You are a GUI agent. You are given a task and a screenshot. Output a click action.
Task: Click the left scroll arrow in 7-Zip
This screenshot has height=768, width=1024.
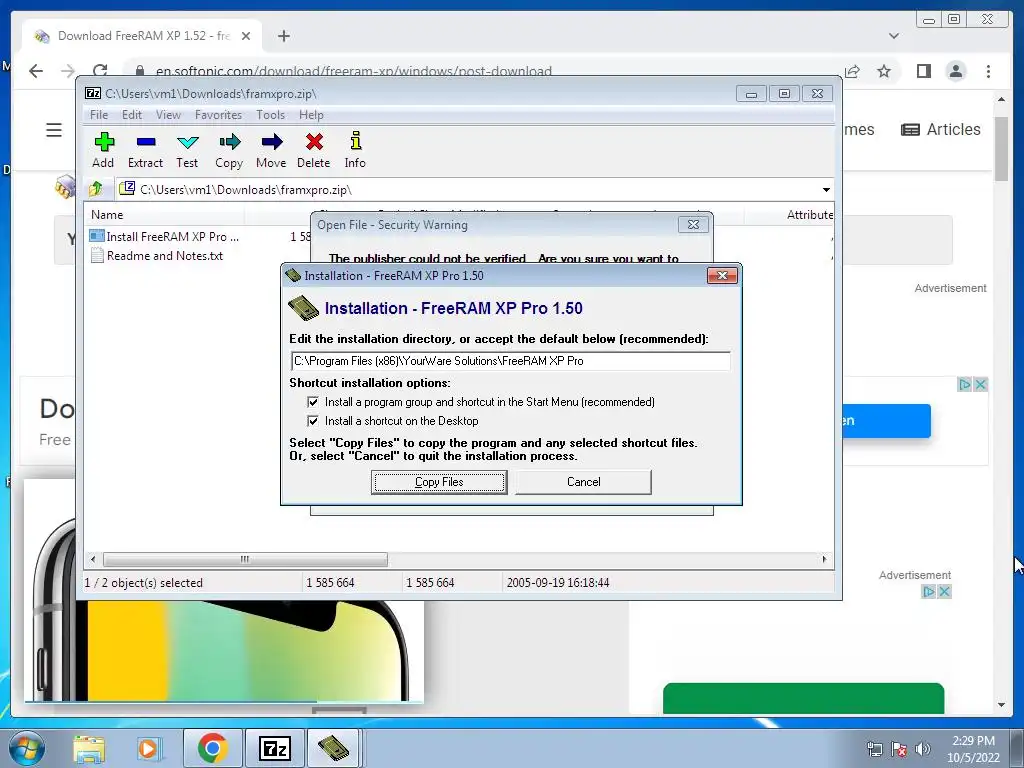(93, 559)
